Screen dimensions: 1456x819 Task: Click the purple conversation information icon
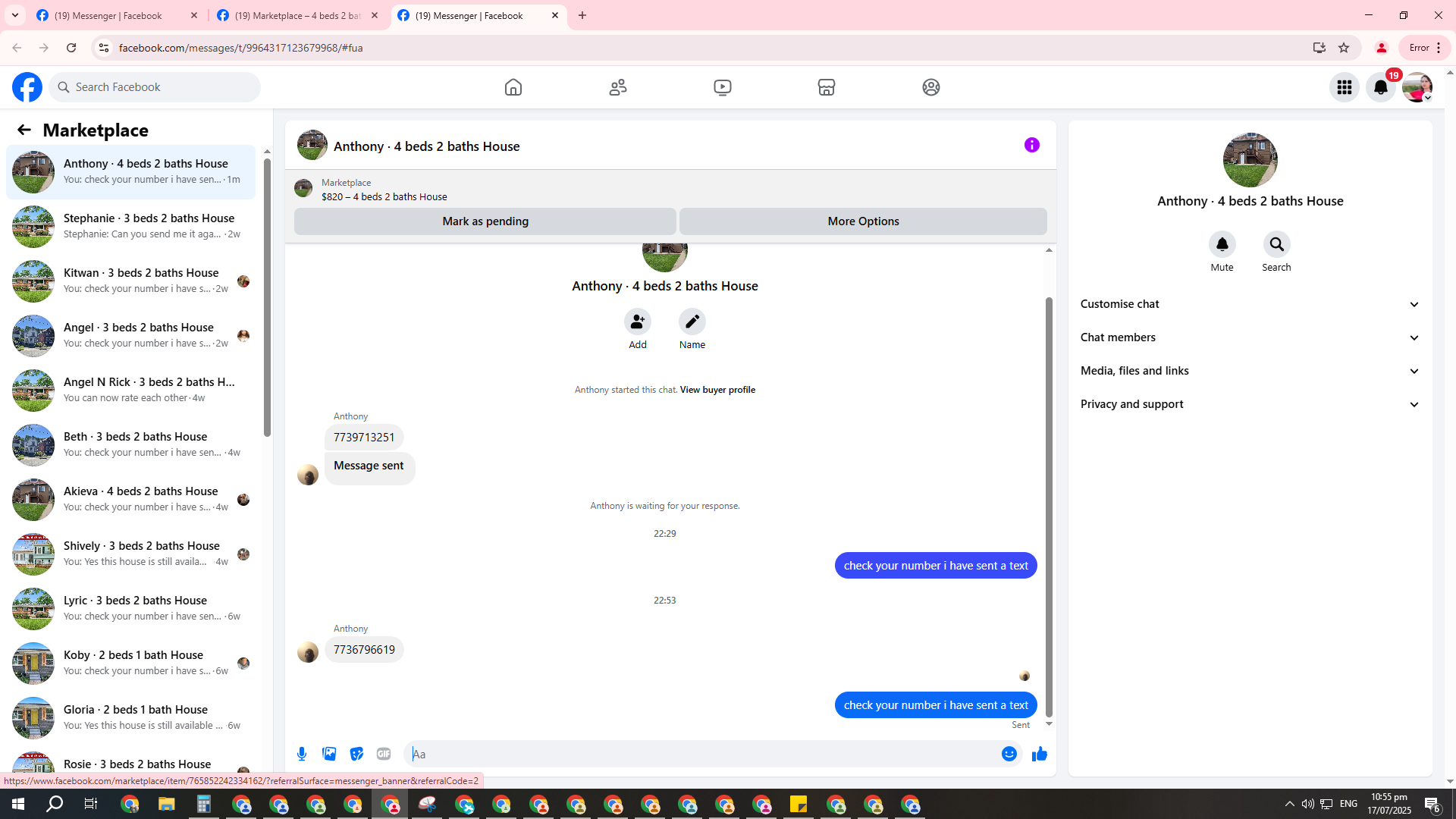1032,145
